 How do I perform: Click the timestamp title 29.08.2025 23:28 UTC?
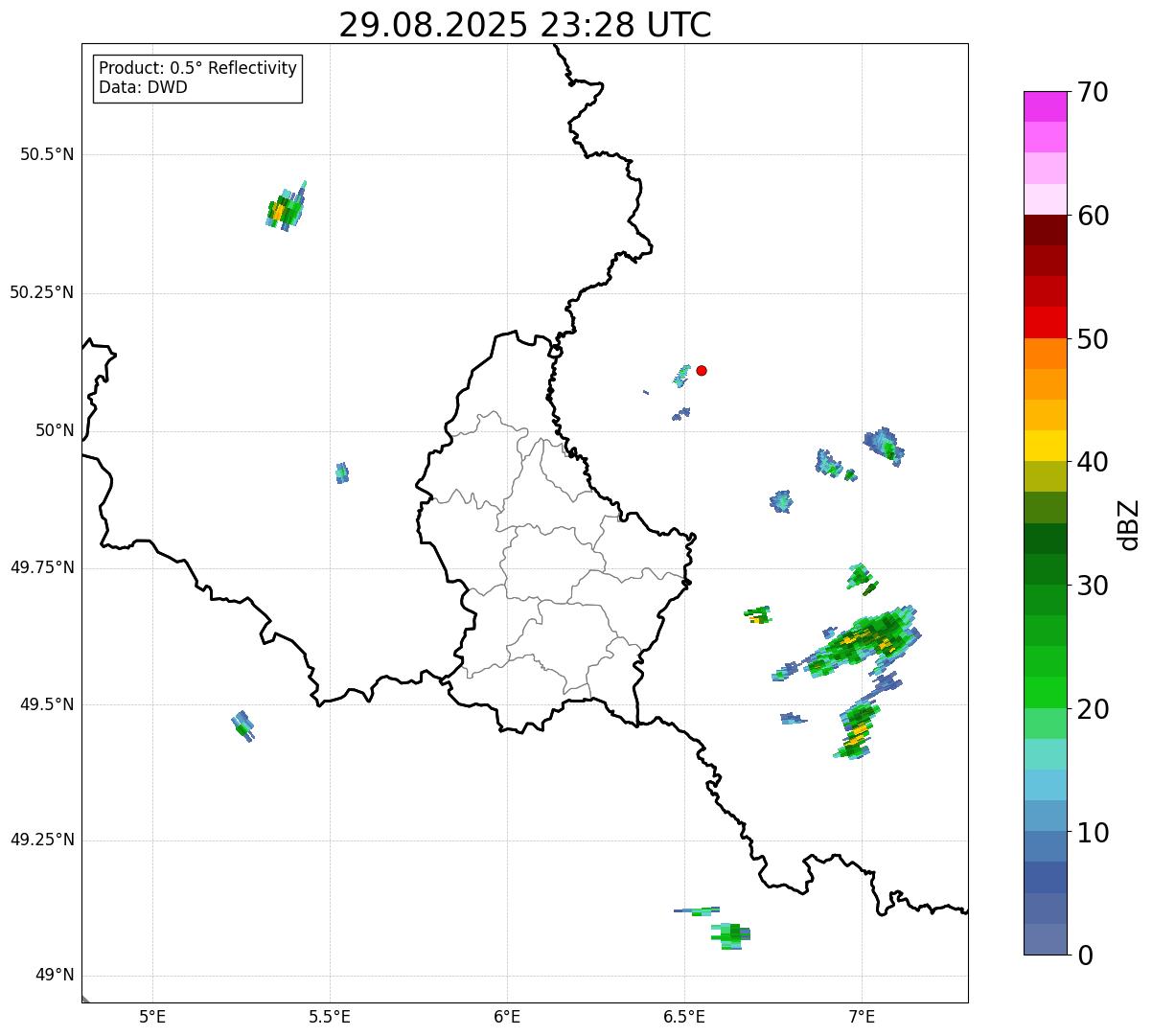pos(524,25)
